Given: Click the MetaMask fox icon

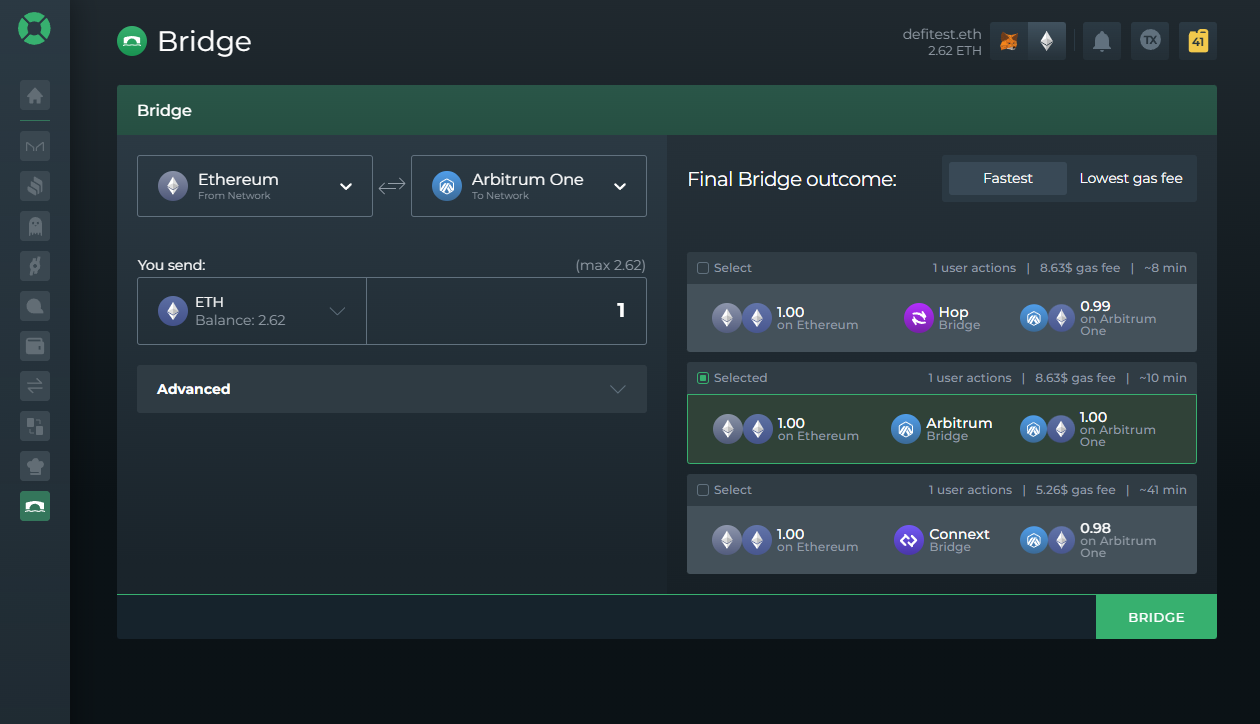Looking at the screenshot, I should click(x=1007, y=41).
